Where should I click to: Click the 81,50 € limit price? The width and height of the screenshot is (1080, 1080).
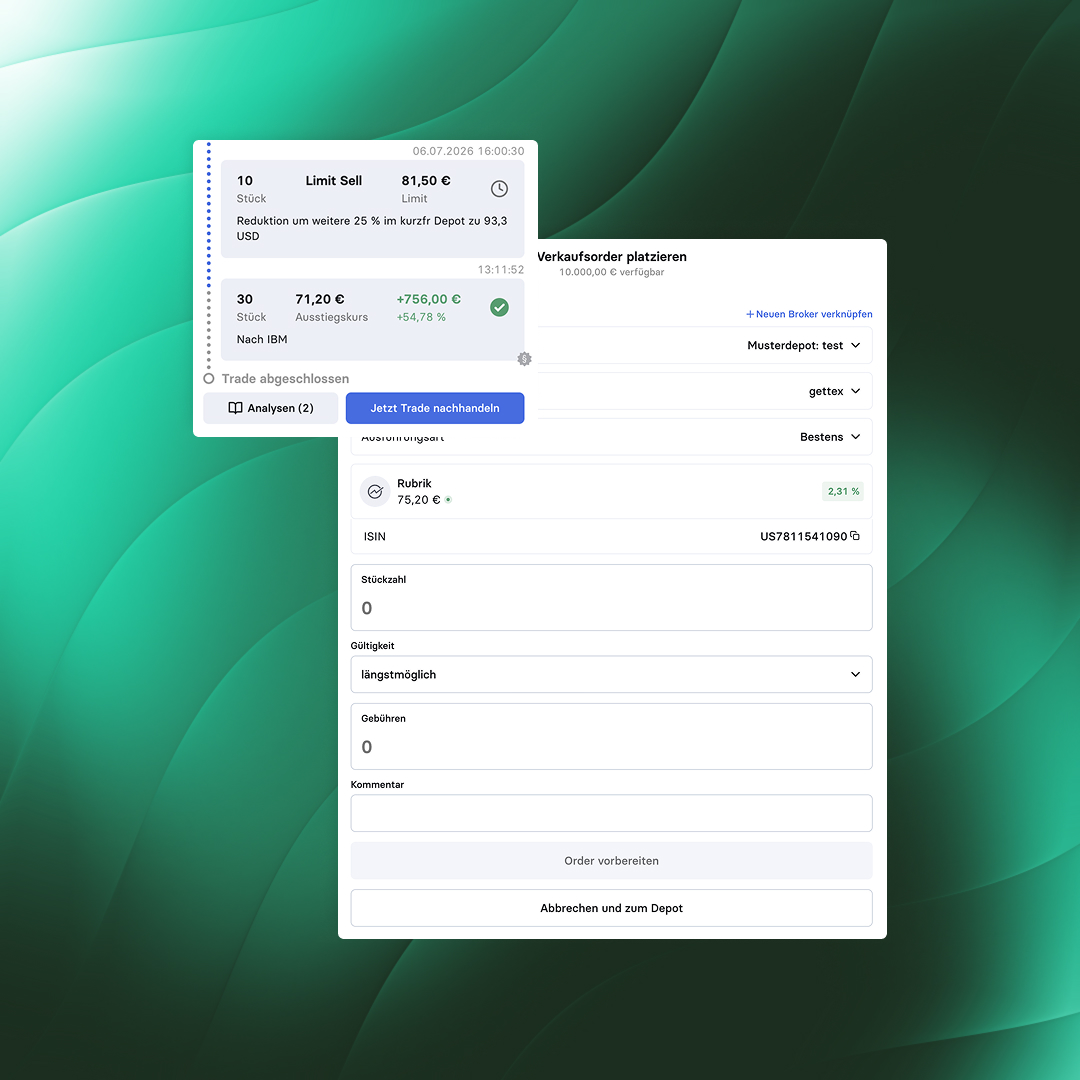tap(426, 181)
